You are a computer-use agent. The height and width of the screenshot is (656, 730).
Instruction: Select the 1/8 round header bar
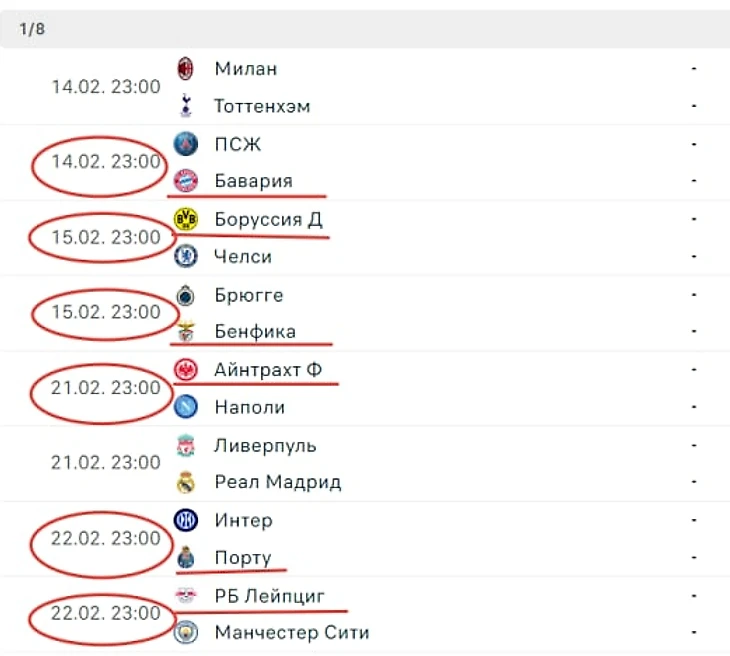click(365, 29)
